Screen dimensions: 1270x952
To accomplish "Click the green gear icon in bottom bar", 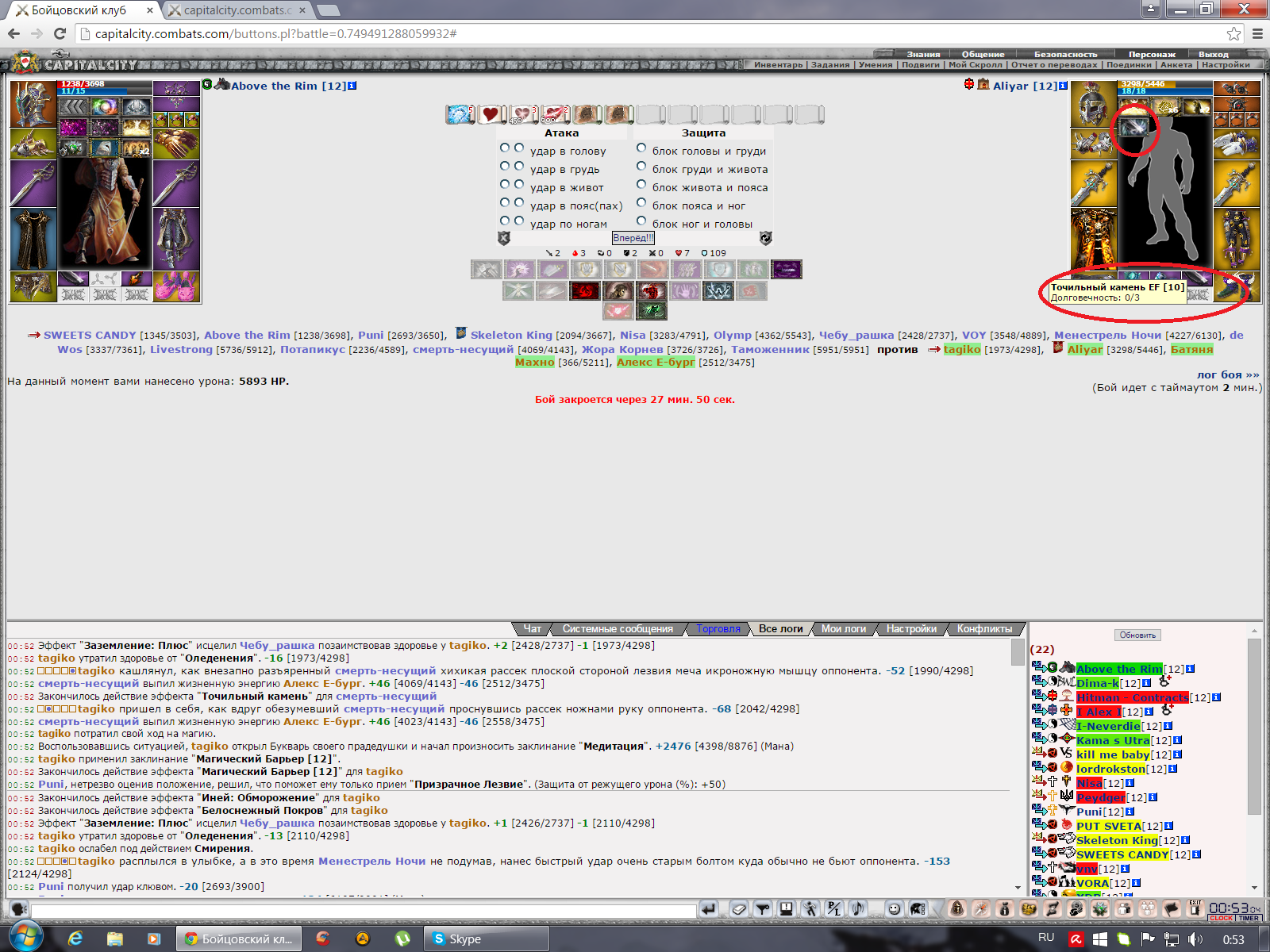I will 1099,909.
